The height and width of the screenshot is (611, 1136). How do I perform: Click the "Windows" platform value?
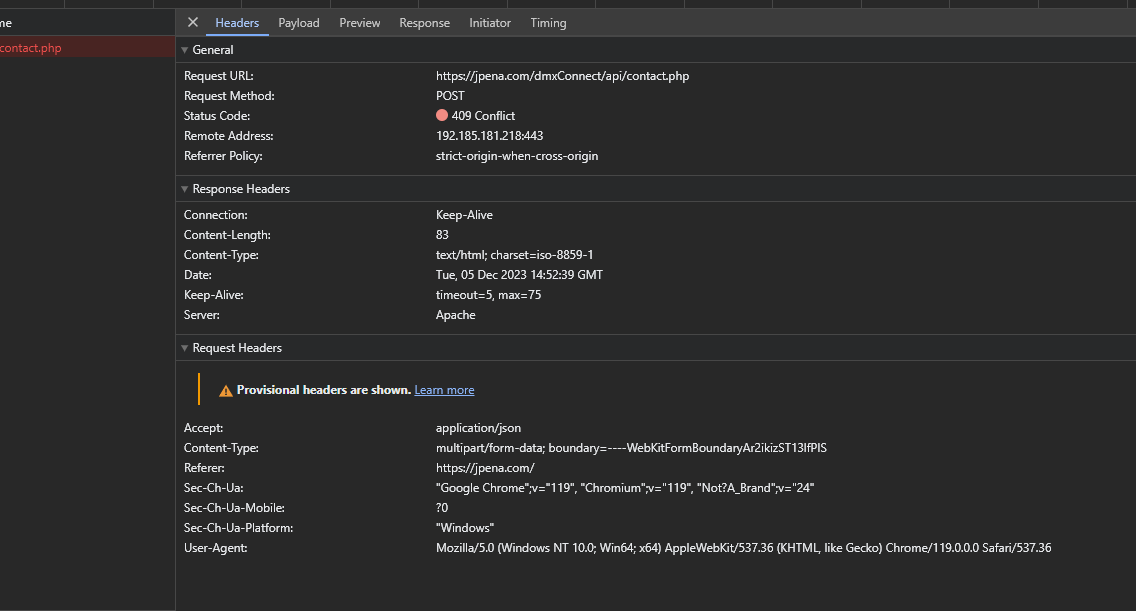tap(465, 528)
